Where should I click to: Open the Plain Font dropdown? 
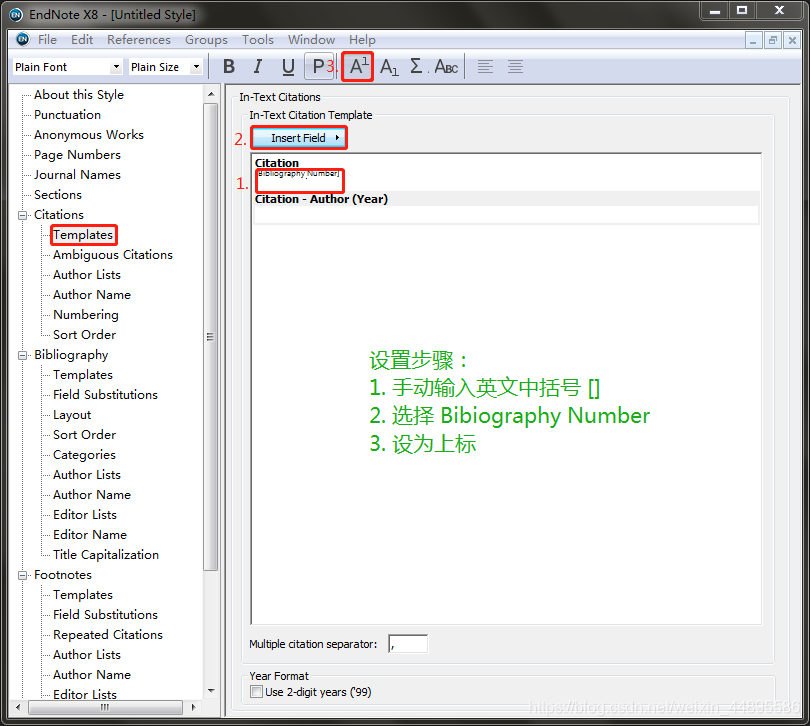click(116, 67)
